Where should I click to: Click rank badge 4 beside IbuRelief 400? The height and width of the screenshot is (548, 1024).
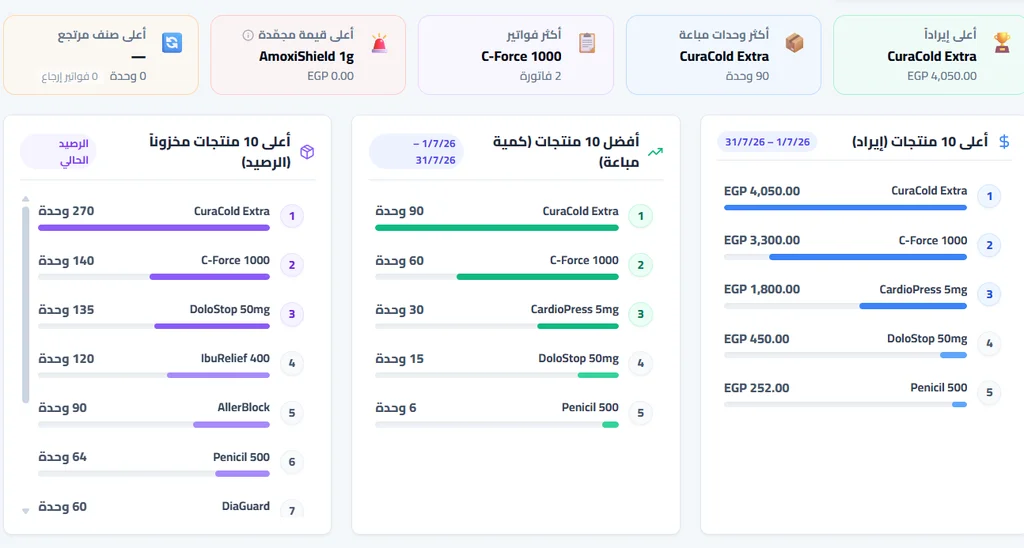click(291, 363)
